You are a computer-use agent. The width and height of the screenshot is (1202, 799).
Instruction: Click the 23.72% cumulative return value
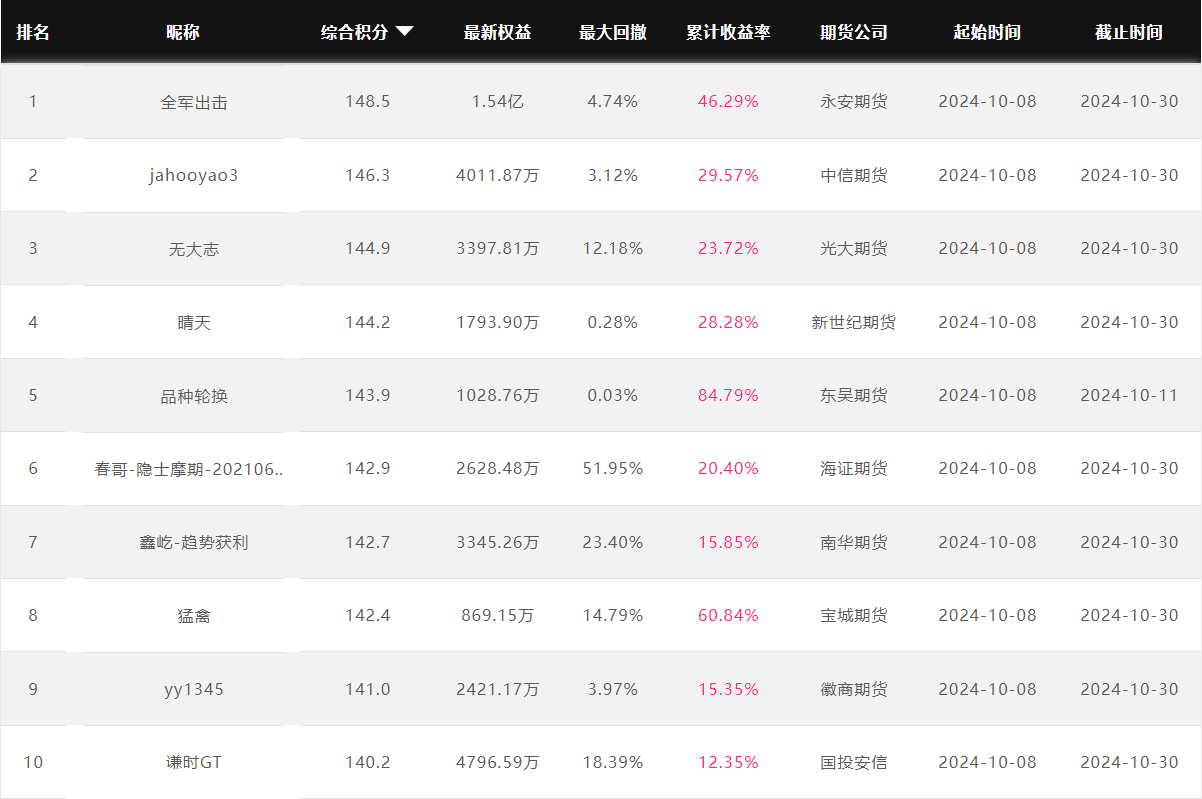click(x=728, y=248)
